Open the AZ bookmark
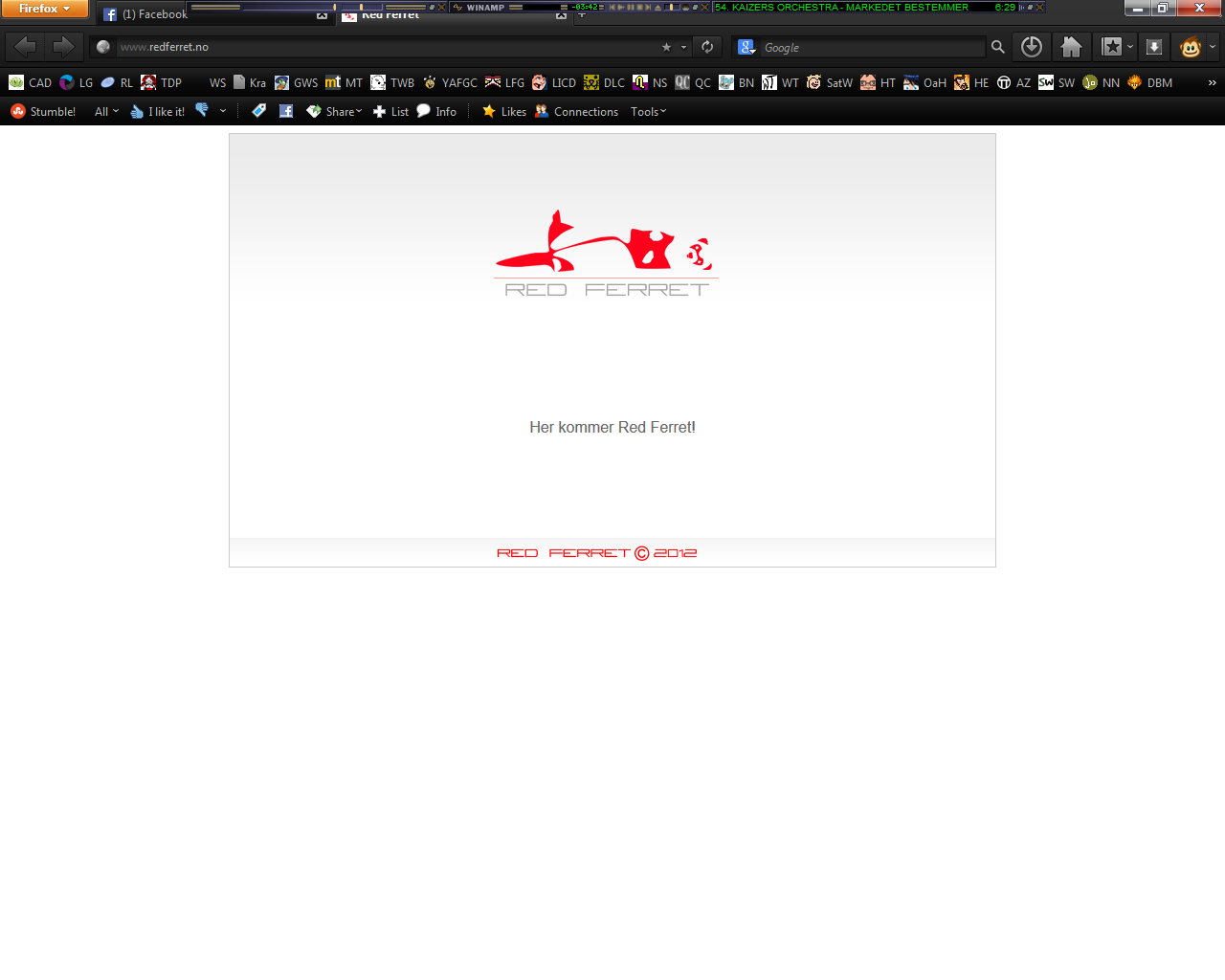Viewport: 1225px width, 980px height. tap(1013, 83)
